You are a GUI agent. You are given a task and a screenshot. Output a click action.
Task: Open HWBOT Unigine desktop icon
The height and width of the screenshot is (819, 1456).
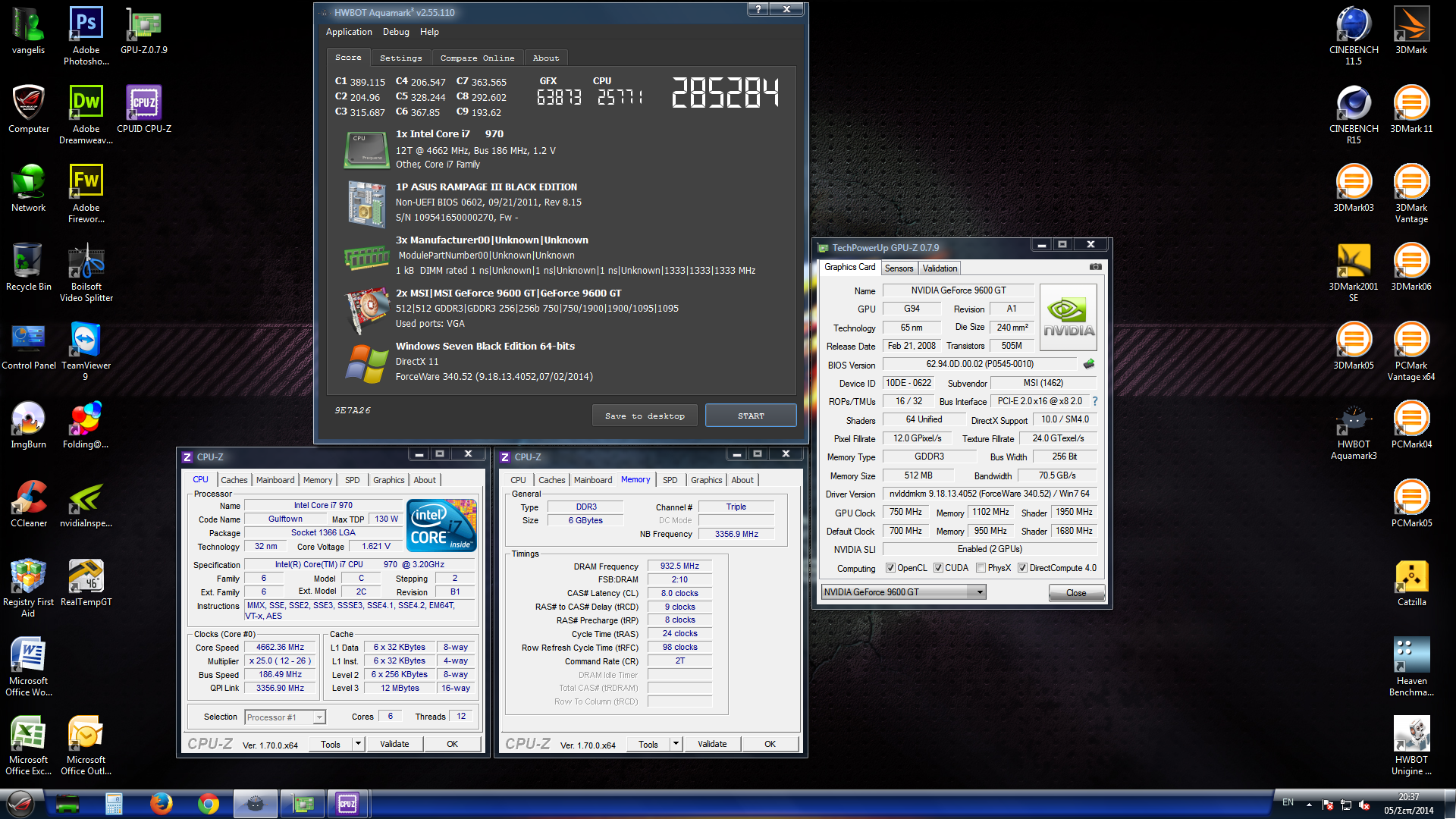click(x=1412, y=745)
